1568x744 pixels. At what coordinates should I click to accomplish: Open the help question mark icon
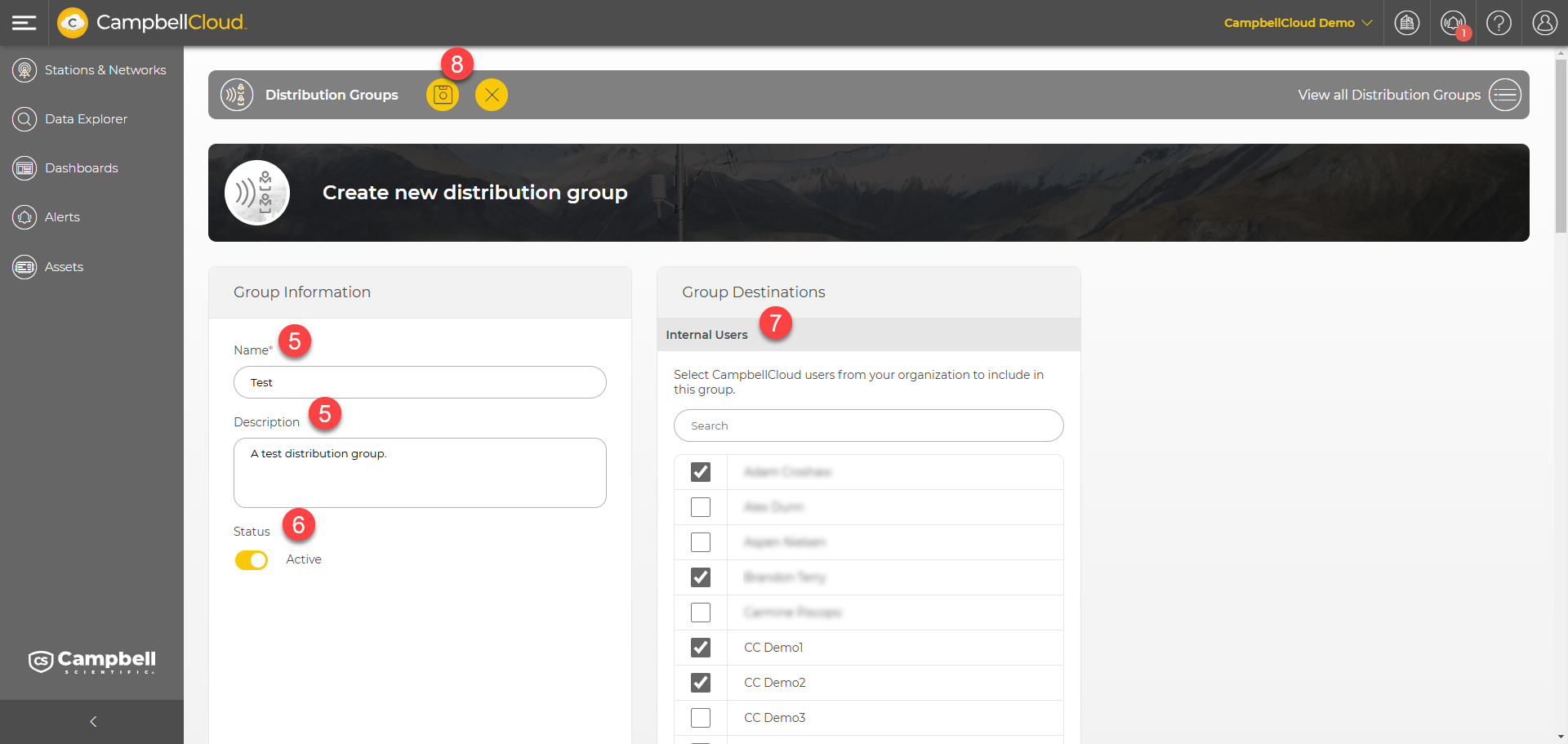point(1499,23)
